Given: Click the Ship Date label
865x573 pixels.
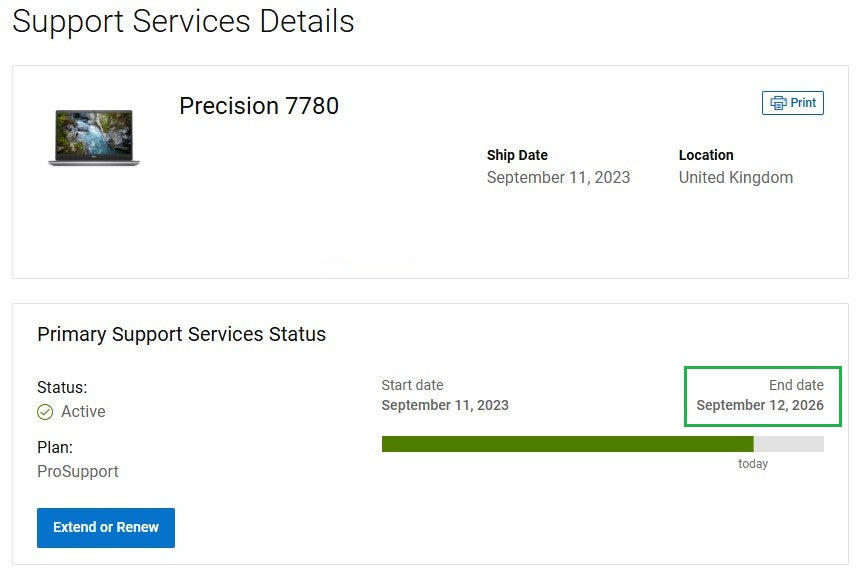Looking at the screenshot, I should [x=517, y=155].
